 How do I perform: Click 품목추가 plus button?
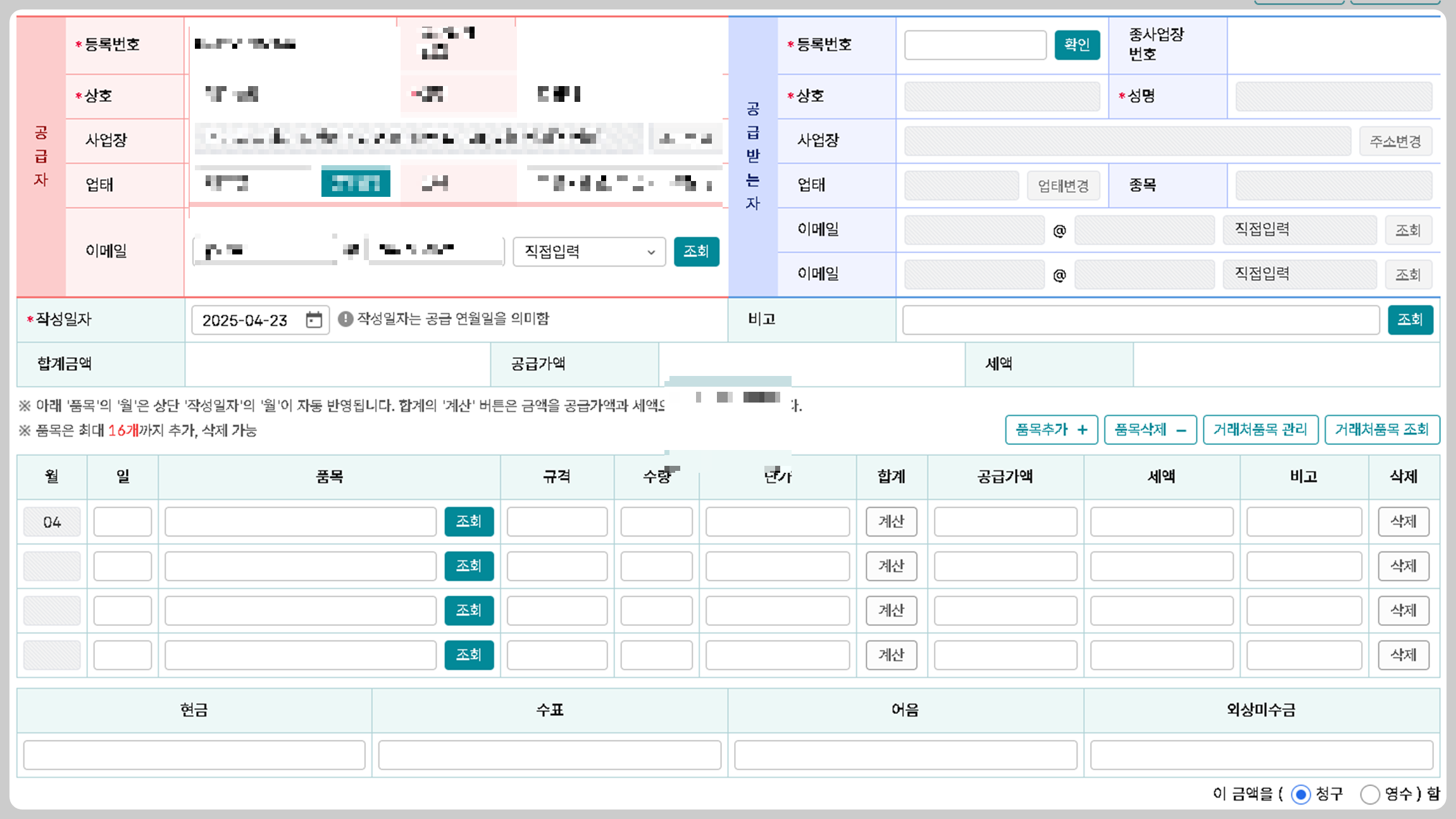[x=1051, y=430]
